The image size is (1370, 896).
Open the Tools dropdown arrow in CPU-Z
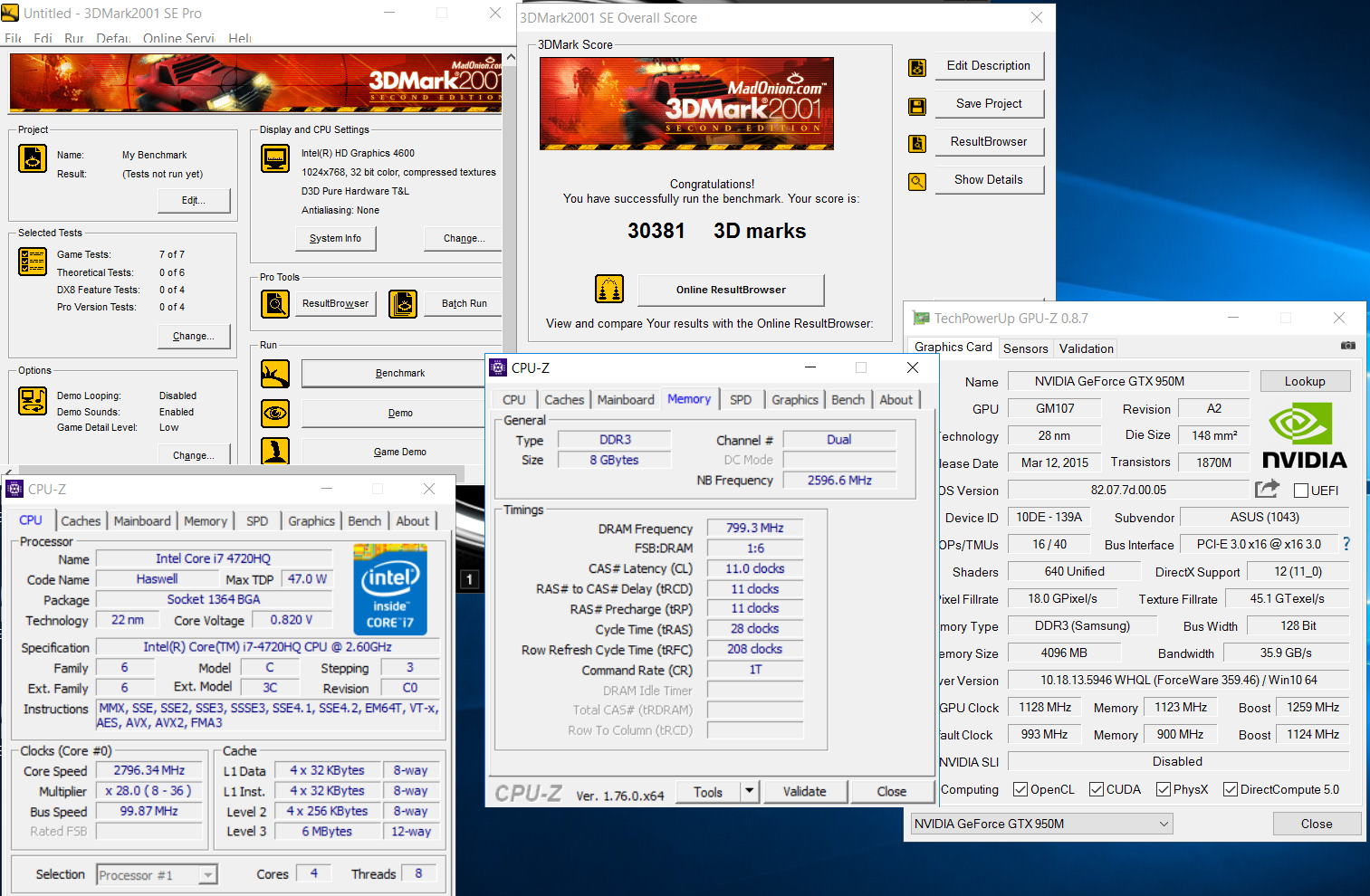749,791
